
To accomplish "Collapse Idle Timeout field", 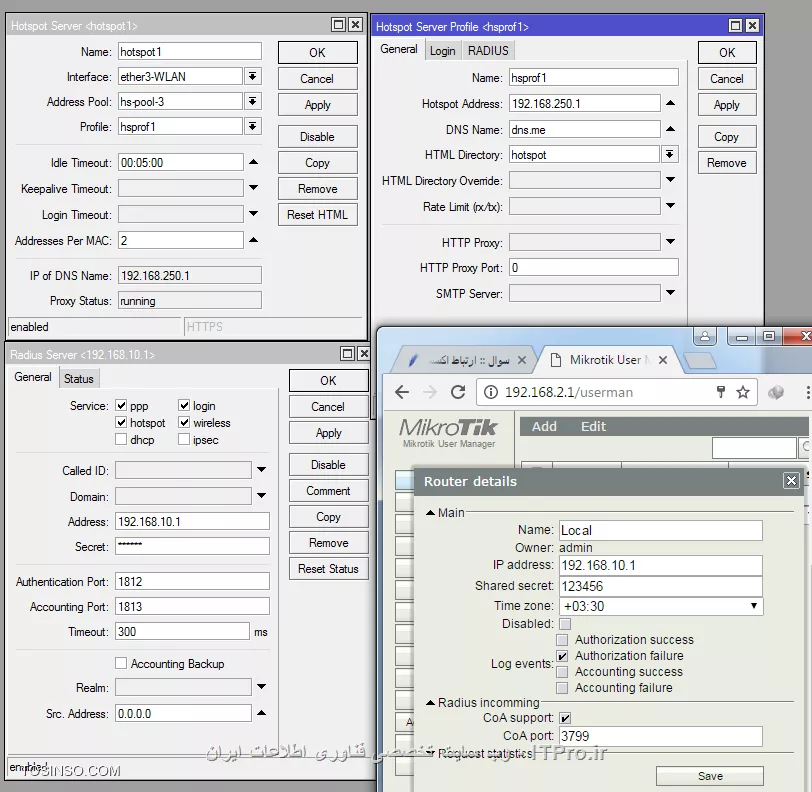I will click(x=253, y=162).
